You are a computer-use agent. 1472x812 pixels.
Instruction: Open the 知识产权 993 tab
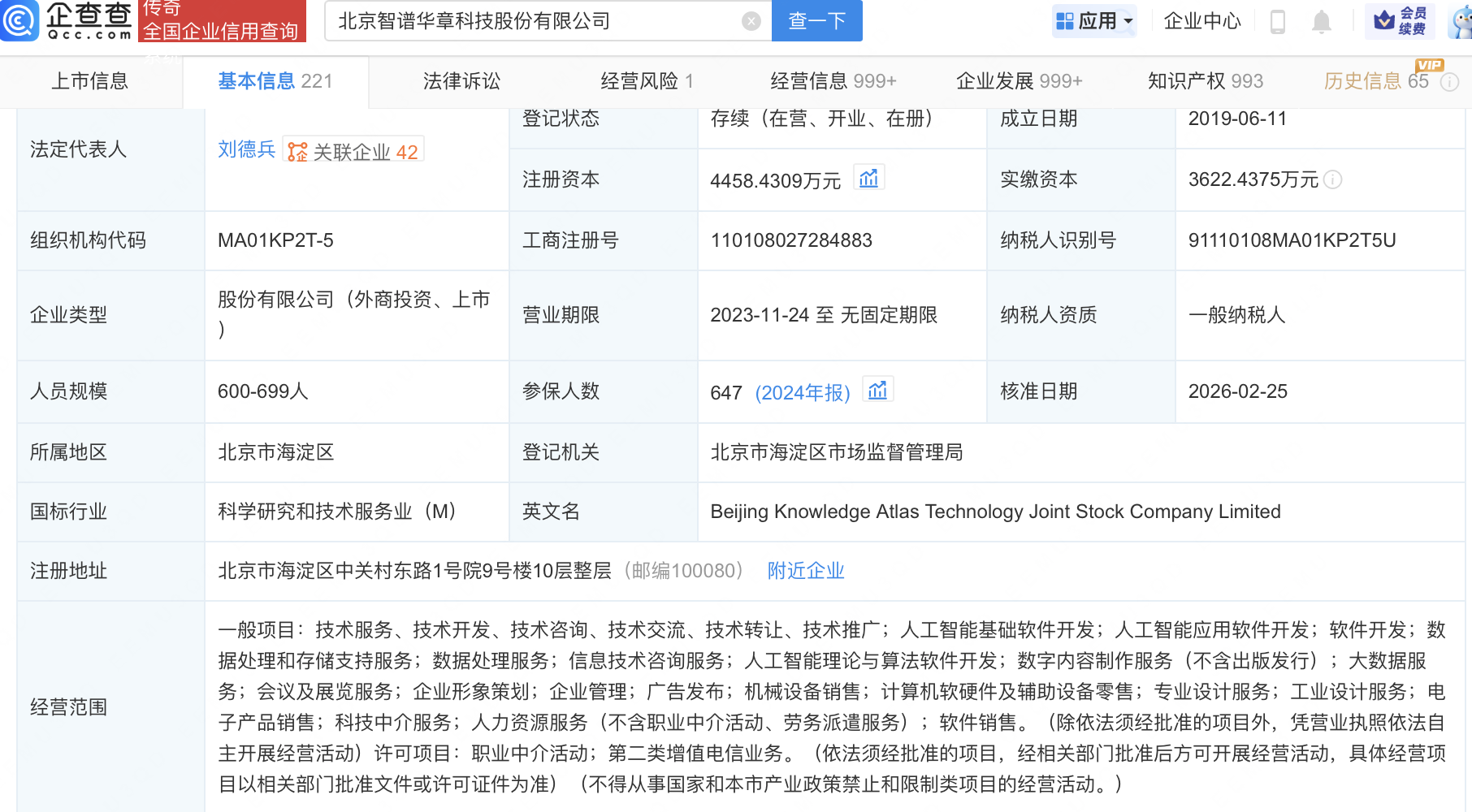(1205, 80)
